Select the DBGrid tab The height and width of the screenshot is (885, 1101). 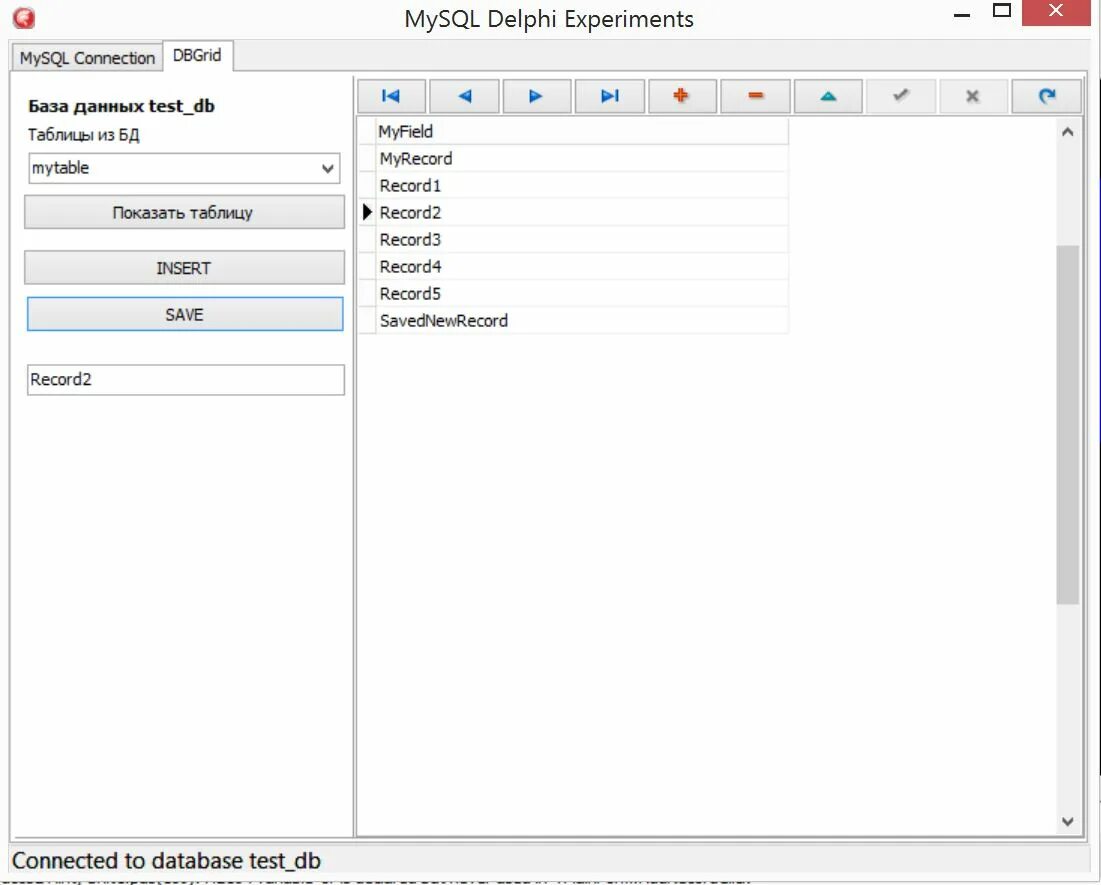click(197, 55)
